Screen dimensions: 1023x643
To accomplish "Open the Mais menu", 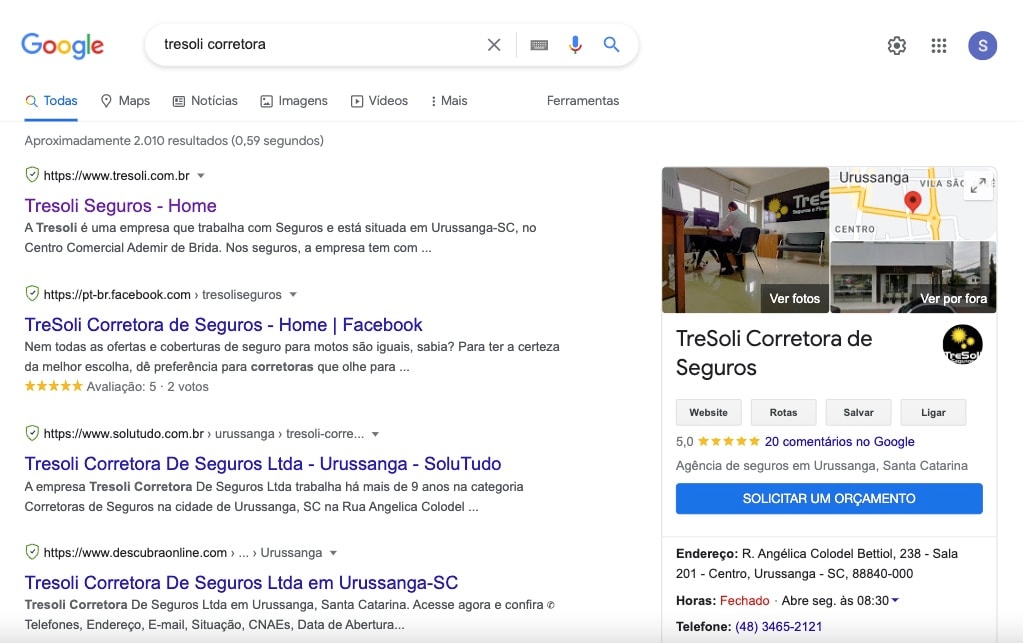I will pos(449,101).
